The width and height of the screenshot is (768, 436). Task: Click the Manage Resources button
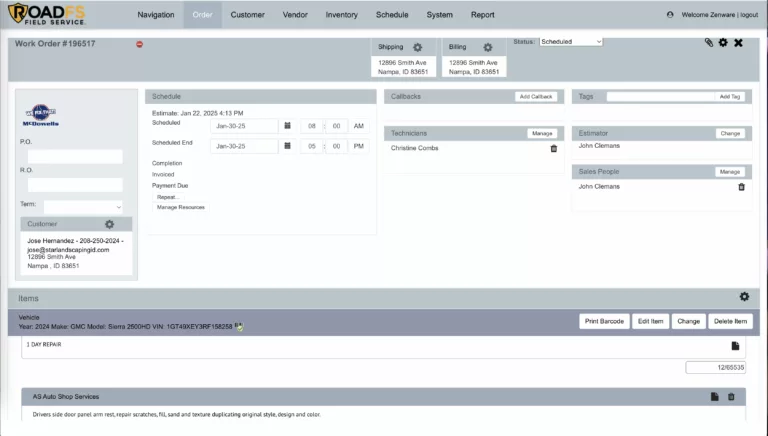(180, 207)
